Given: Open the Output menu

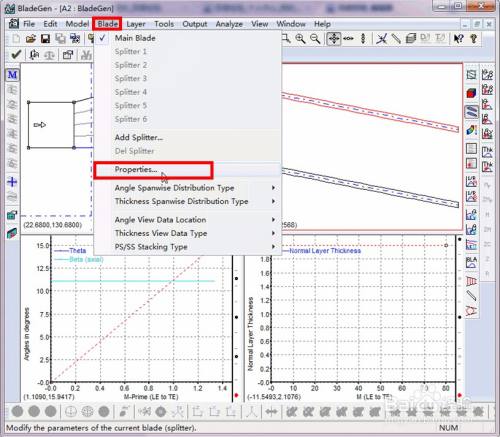Looking at the screenshot, I should (x=195, y=24).
